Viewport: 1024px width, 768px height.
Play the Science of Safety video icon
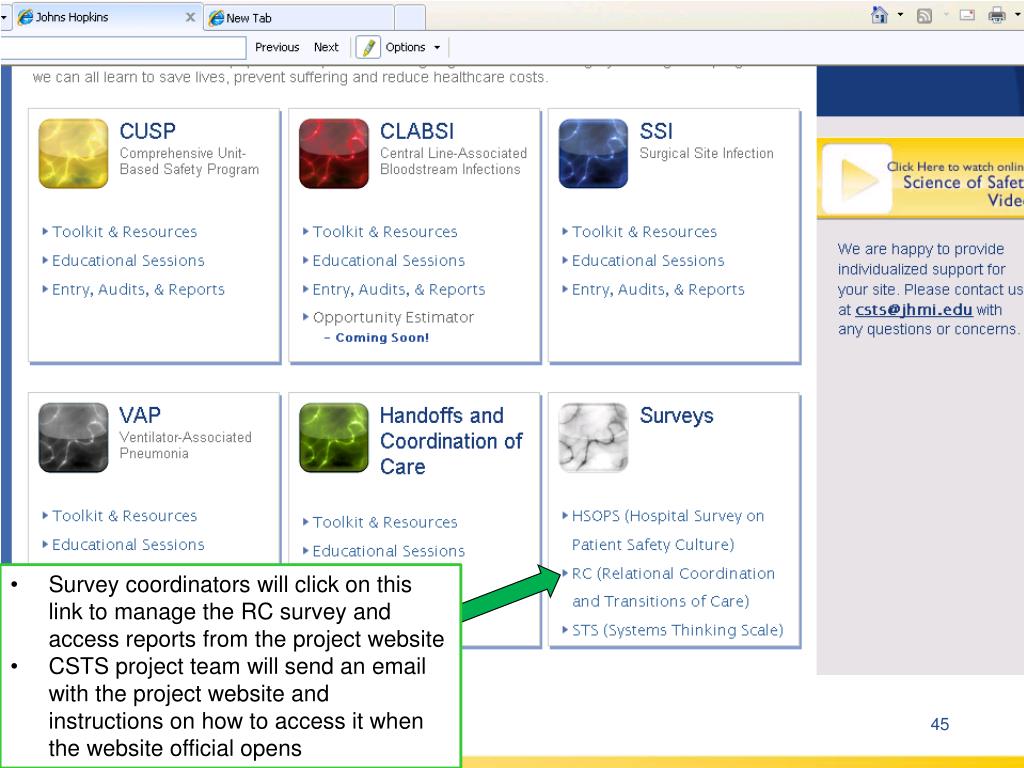(x=857, y=179)
